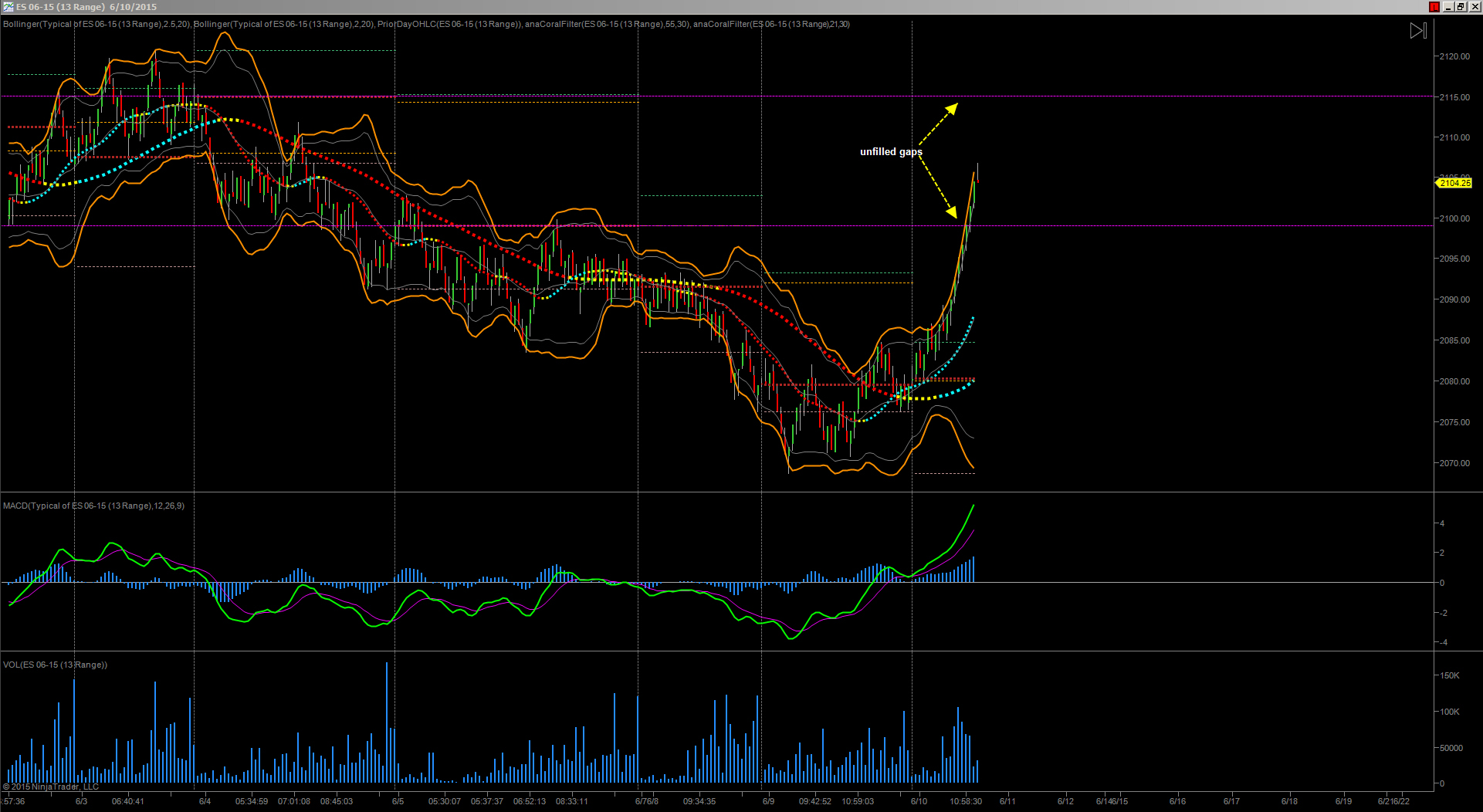Image resolution: width=1483 pixels, height=812 pixels.
Task: Click the 6/5 date label on the time axis
Action: point(398,801)
